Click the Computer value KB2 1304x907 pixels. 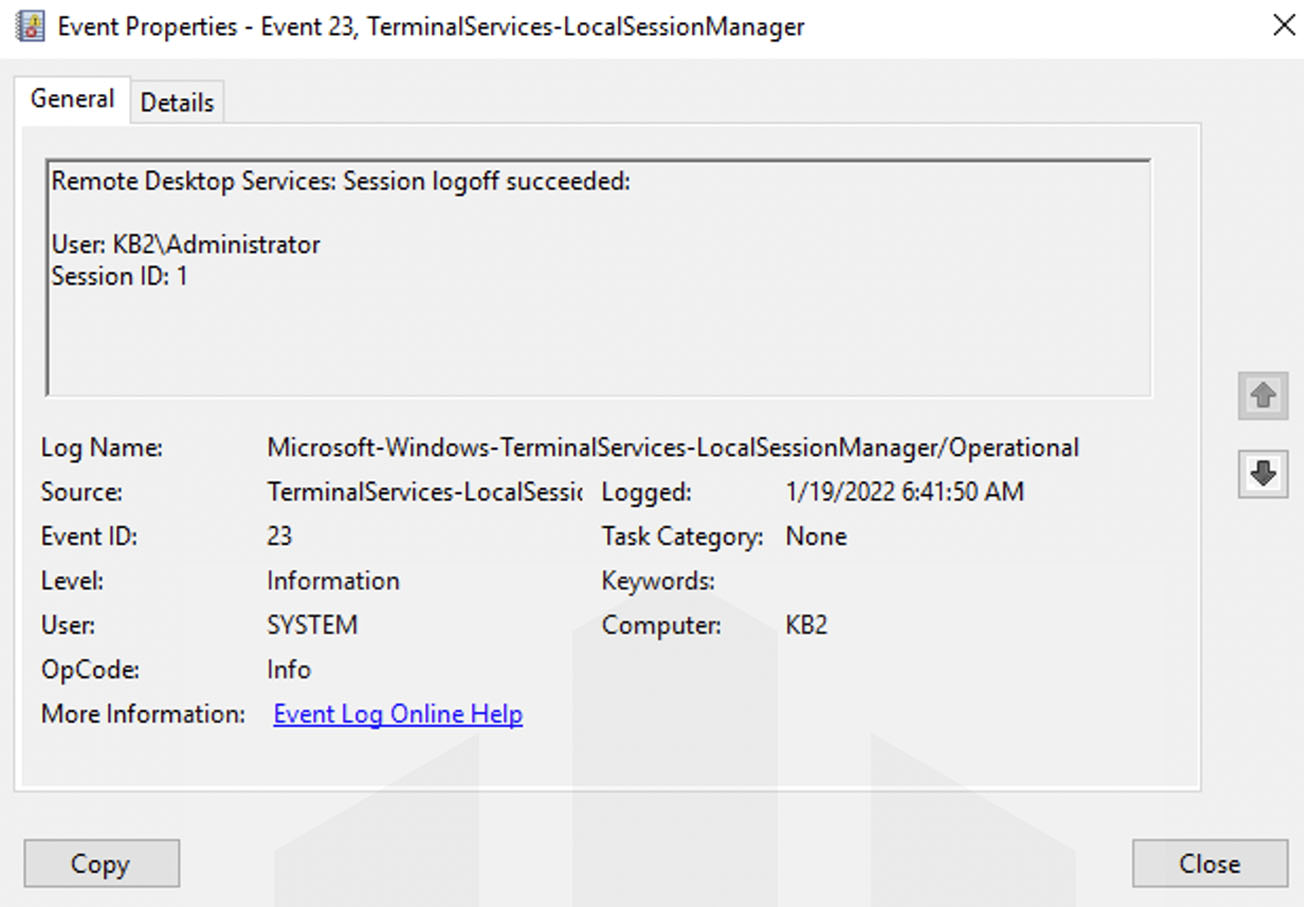[806, 624]
